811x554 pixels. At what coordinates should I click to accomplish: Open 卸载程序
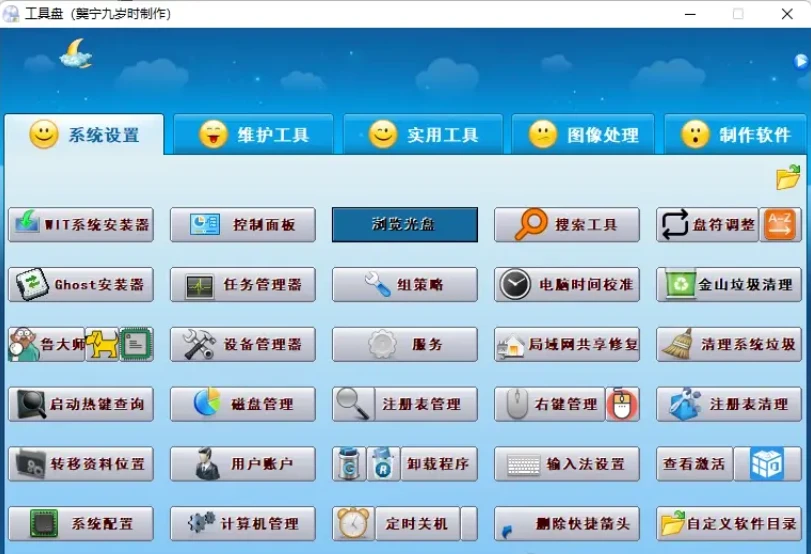click(439, 463)
